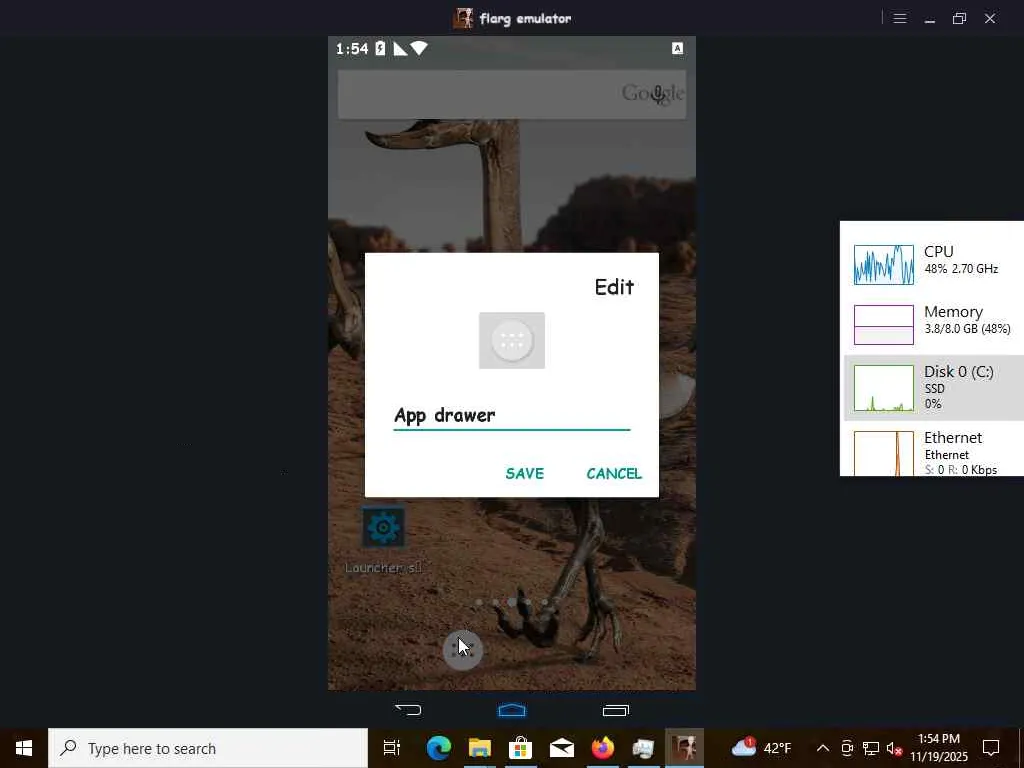The image size is (1024, 768).
Task: Tap the battery charging status icon
Action: tap(380, 48)
